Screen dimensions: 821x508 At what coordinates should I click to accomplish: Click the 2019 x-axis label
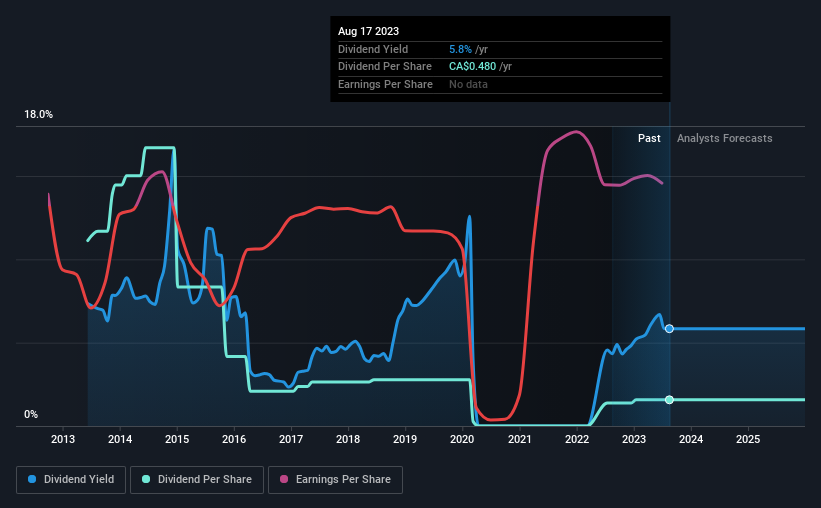pyautogui.click(x=405, y=439)
